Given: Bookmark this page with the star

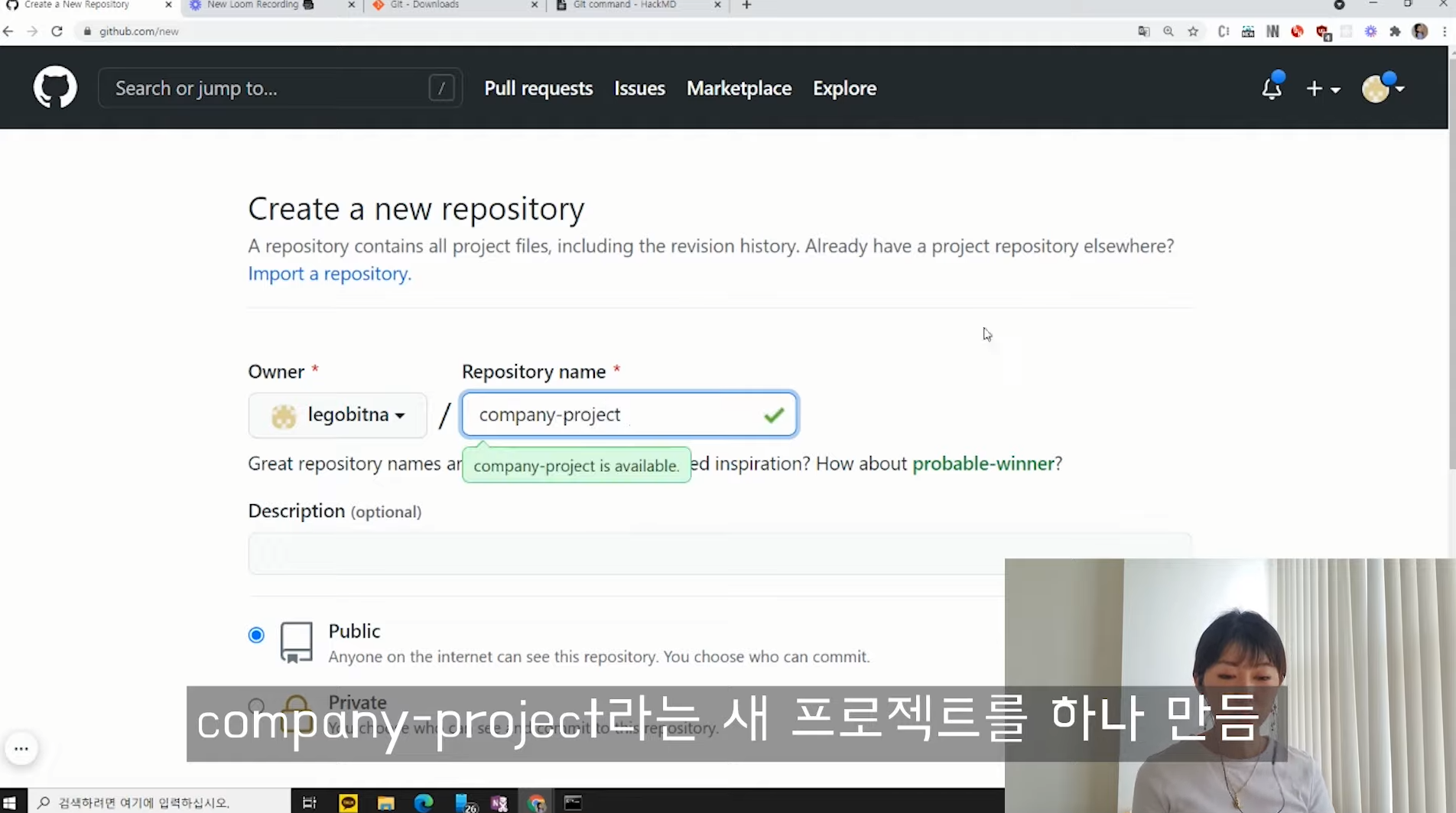Looking at the screenshot, I should 1193,31.
